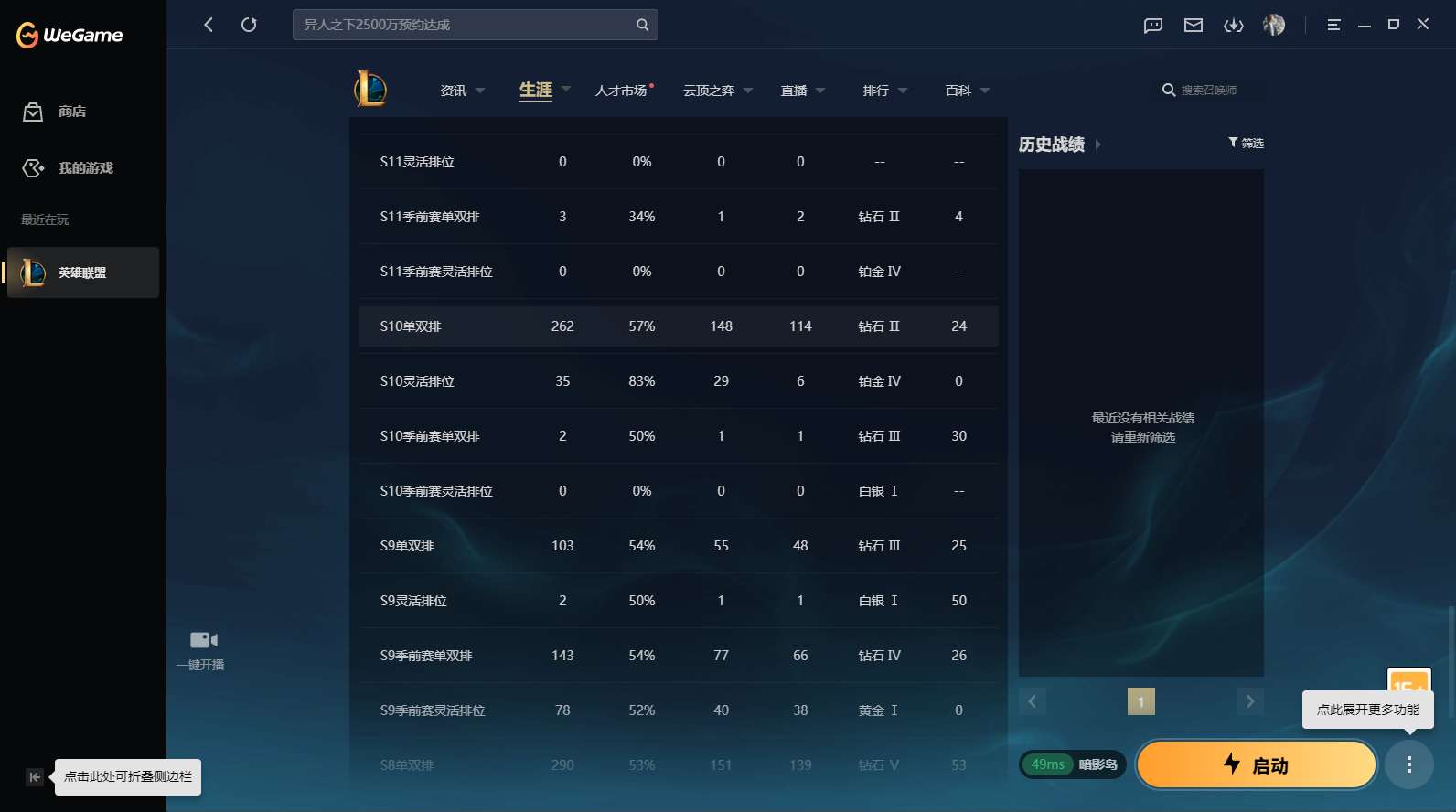This screenshot has width=1456, height=812.
Task: Click the 启动 launch button
Action: 1257,764
